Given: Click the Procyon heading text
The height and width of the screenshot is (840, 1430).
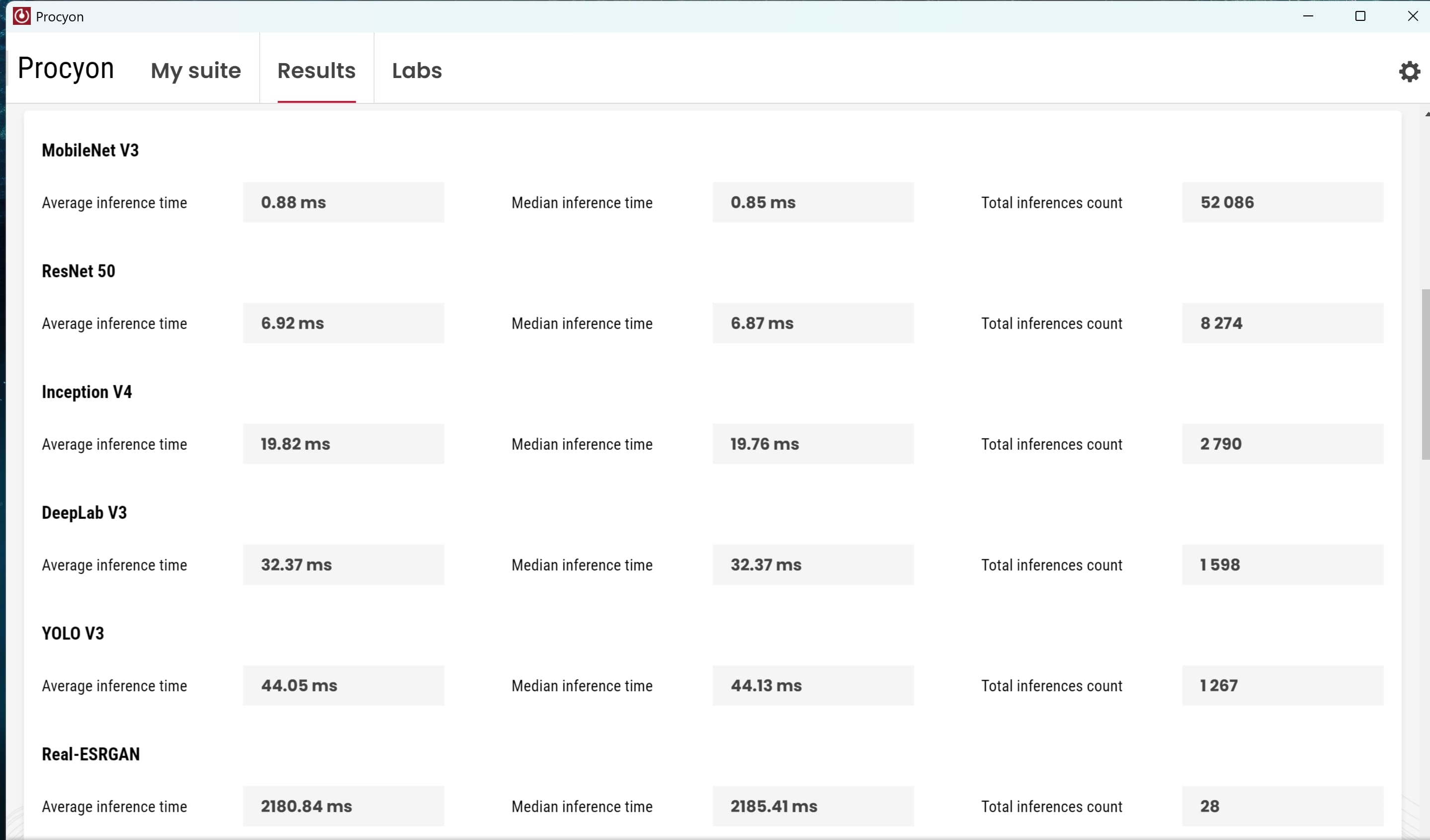Looking at the screenshot, I should pyautogui.click(x=66, y=68).
